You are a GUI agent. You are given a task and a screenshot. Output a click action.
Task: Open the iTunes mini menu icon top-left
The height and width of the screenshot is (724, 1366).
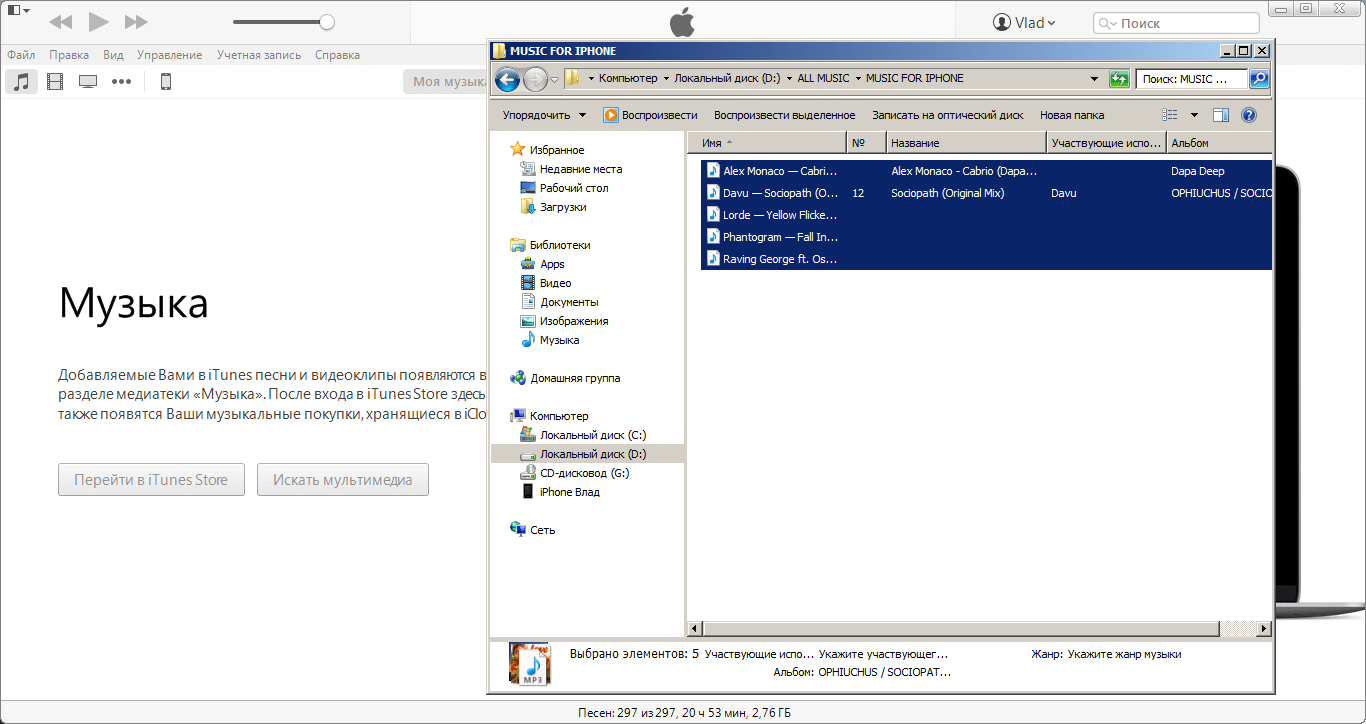pos(18,10)
